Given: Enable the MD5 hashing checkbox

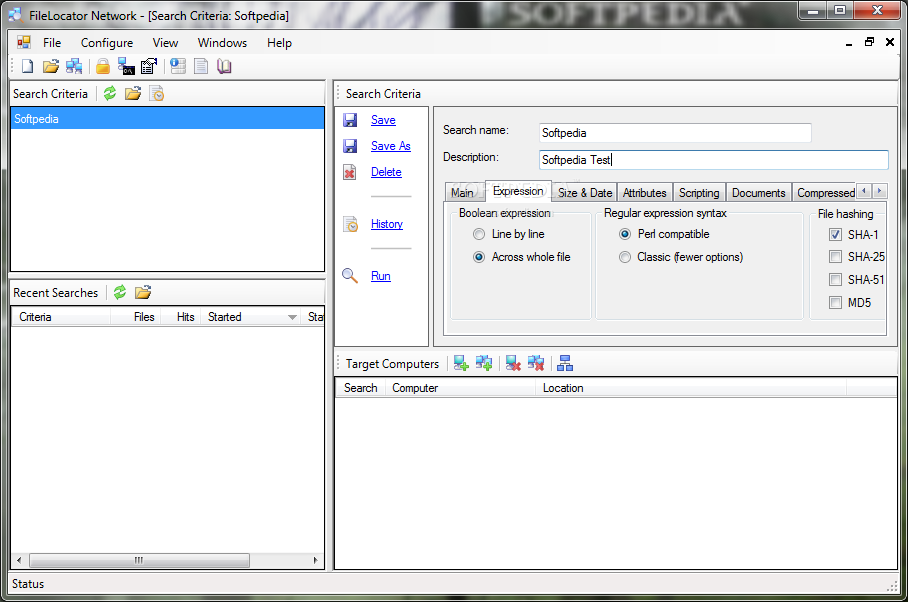Looking at the screenshot, I should (835, 302).
